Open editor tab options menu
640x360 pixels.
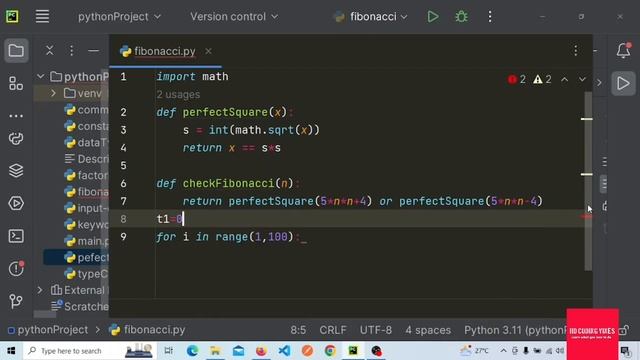(x=576, y=51)
